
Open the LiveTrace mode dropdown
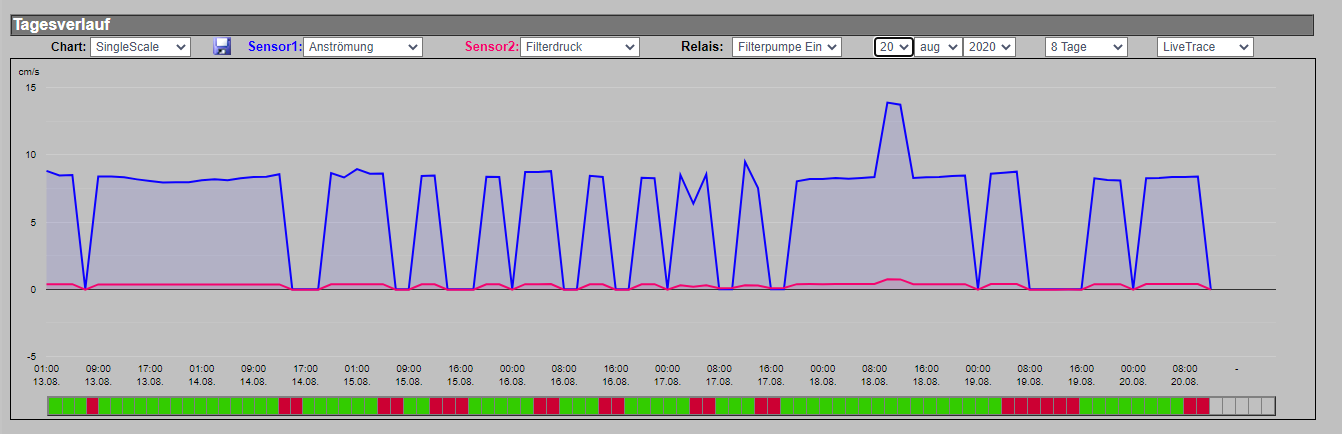tap(1205, 47)
